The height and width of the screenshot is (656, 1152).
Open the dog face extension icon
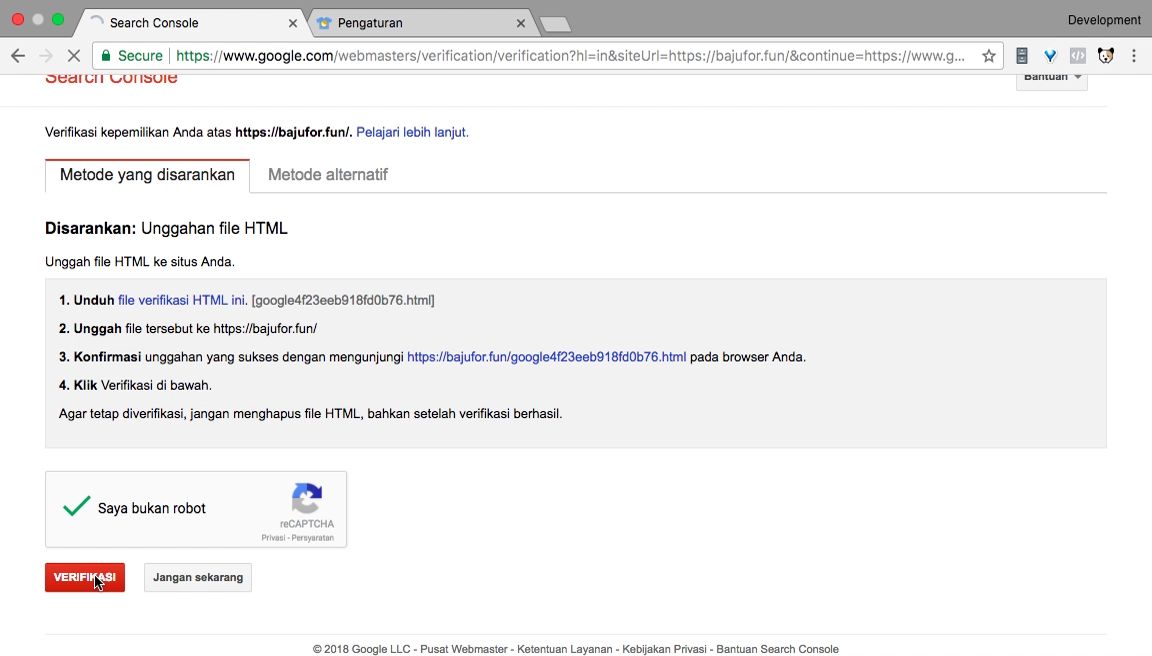click(x=1106, y=56)
